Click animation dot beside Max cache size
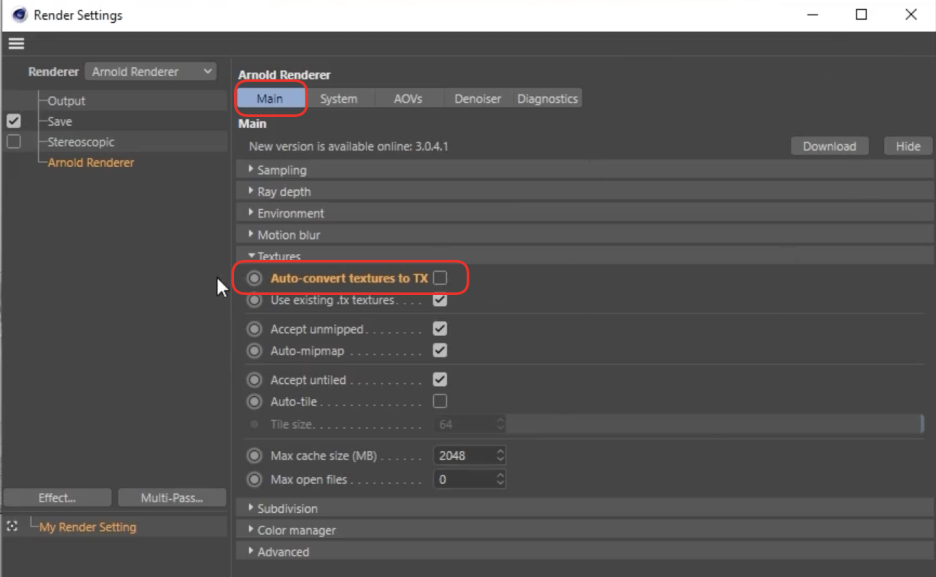Screen dimensions: 936x577 click(254, 456)
